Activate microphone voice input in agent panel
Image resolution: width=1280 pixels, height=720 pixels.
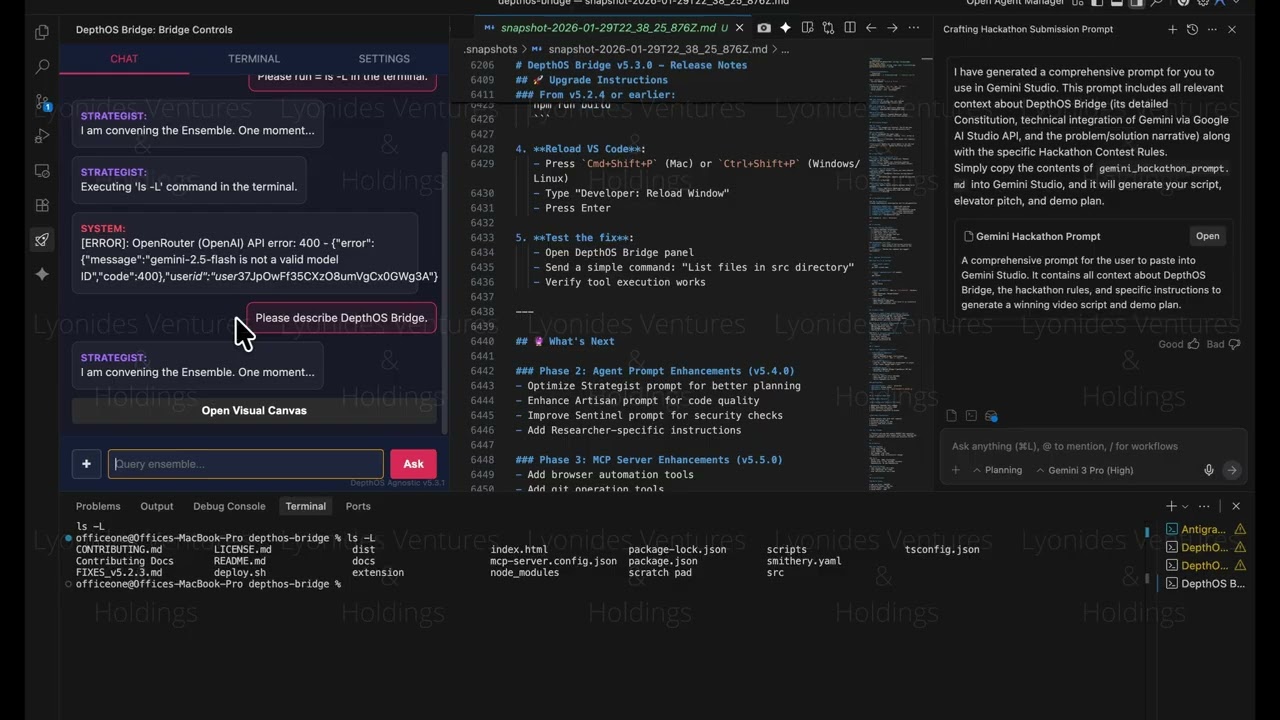tap(1209, 470)
